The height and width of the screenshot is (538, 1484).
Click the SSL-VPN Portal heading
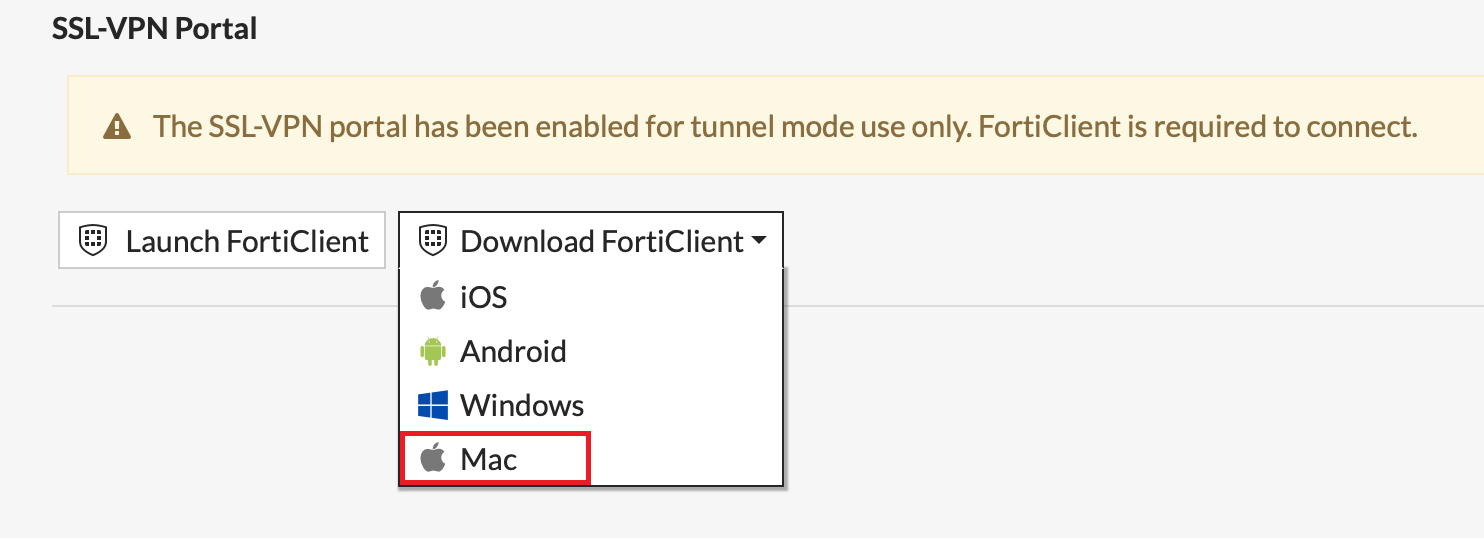point(154,28)
